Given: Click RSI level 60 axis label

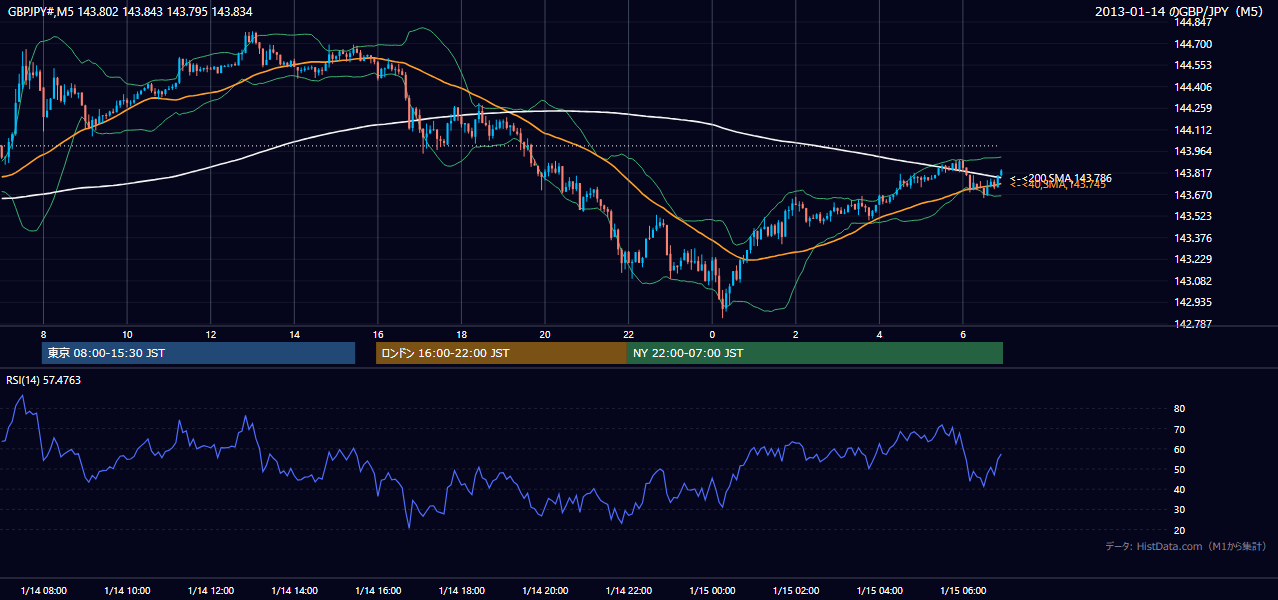Looking at the screenshot, I should tap(1180, 449).
